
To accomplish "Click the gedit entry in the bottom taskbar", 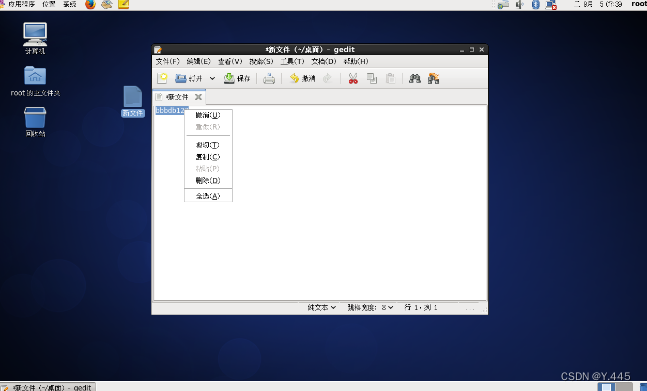I will tap(48, 387).
